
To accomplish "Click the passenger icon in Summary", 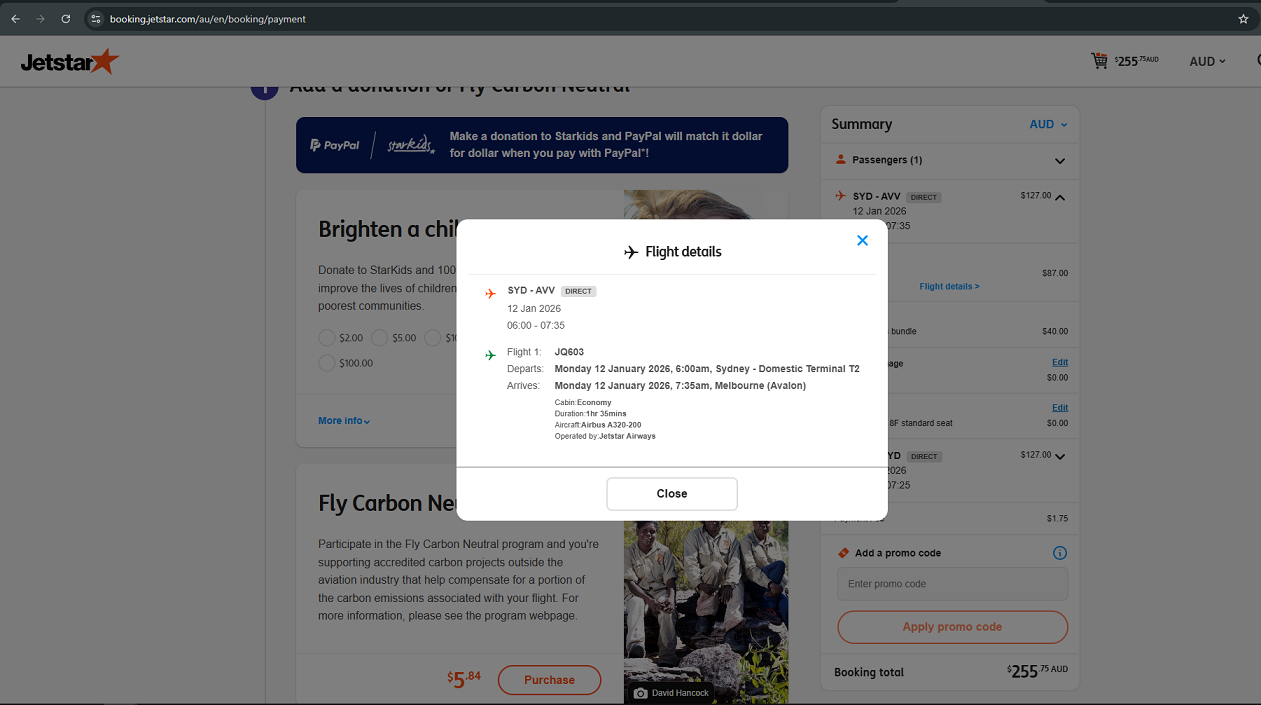I will tap(841, 160).
